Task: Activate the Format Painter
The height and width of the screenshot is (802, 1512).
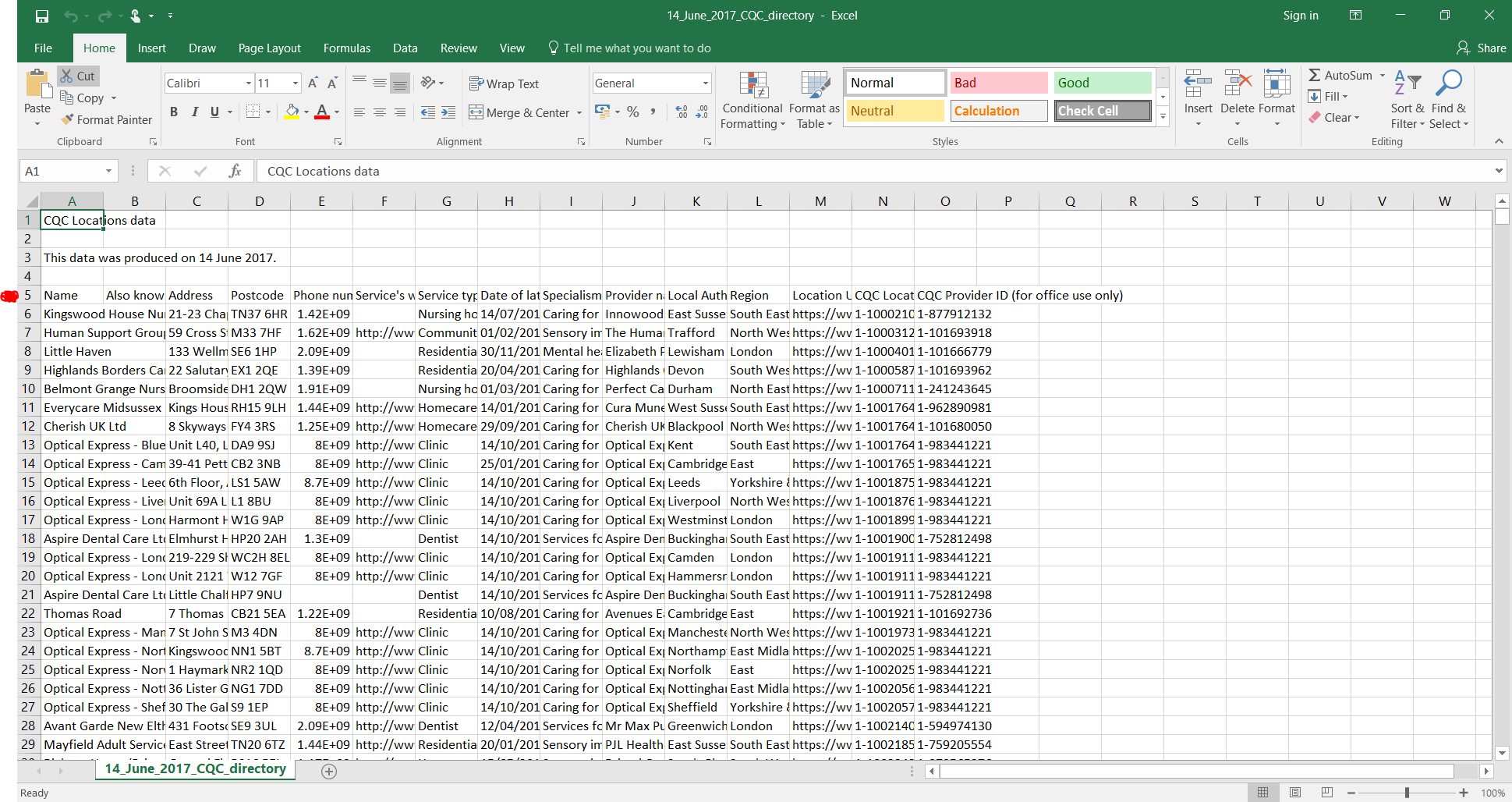Action: pyautogui.click(x=106, y=119)
